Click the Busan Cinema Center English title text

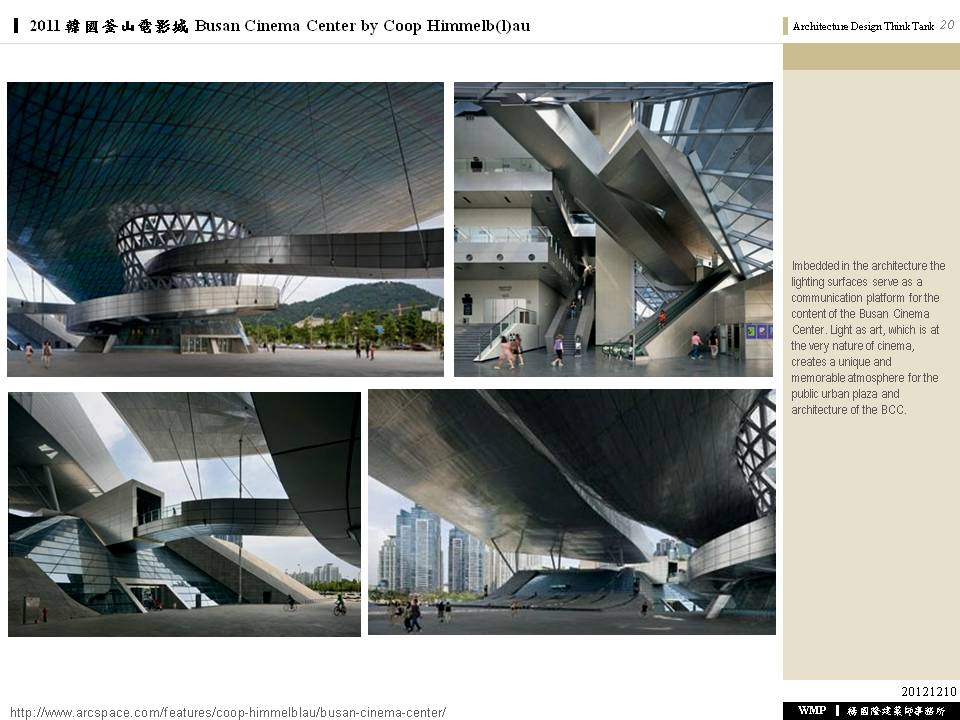click(x=362, y=26)
